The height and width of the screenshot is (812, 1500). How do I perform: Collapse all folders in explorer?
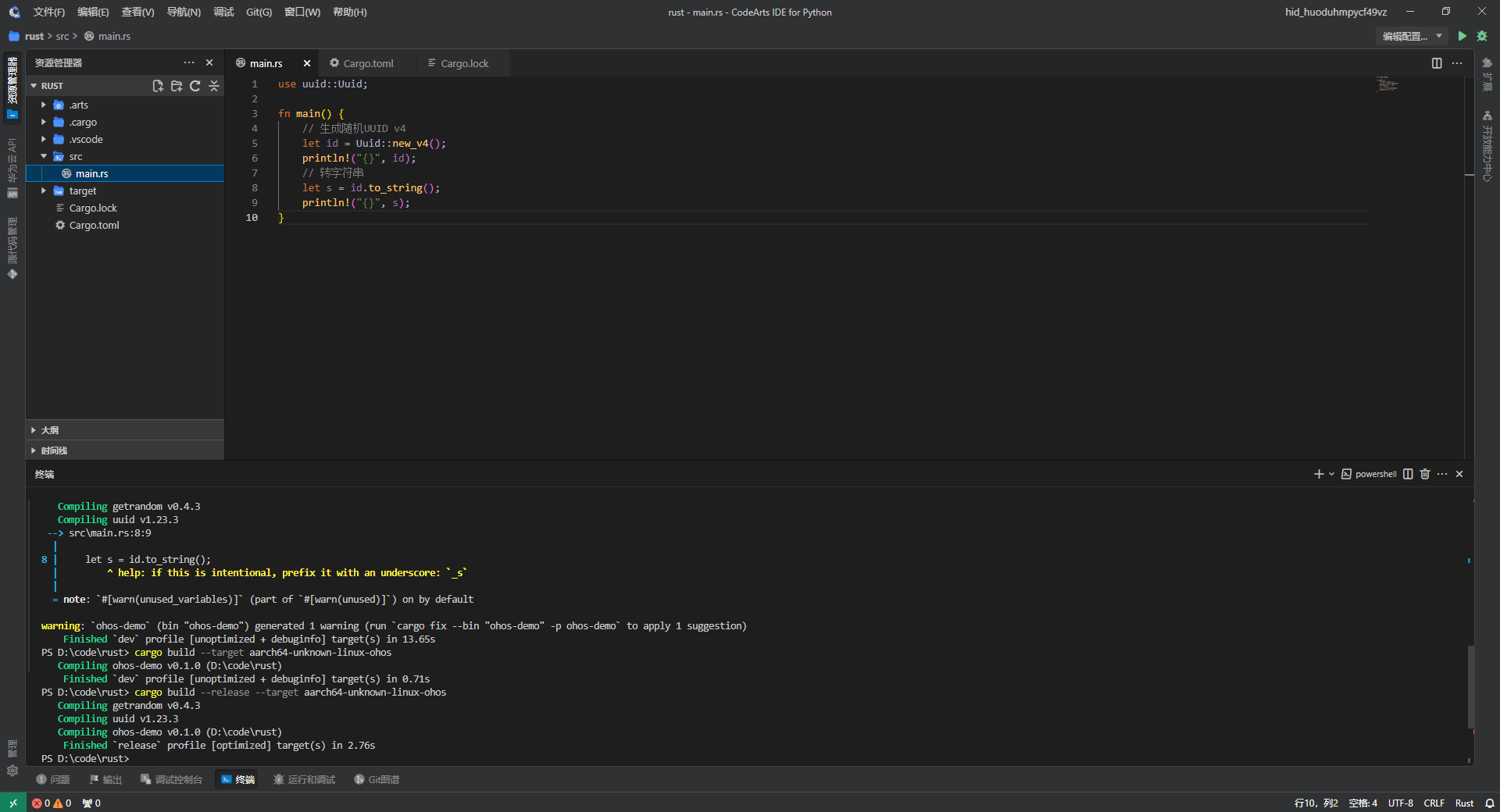pos(214,86)
